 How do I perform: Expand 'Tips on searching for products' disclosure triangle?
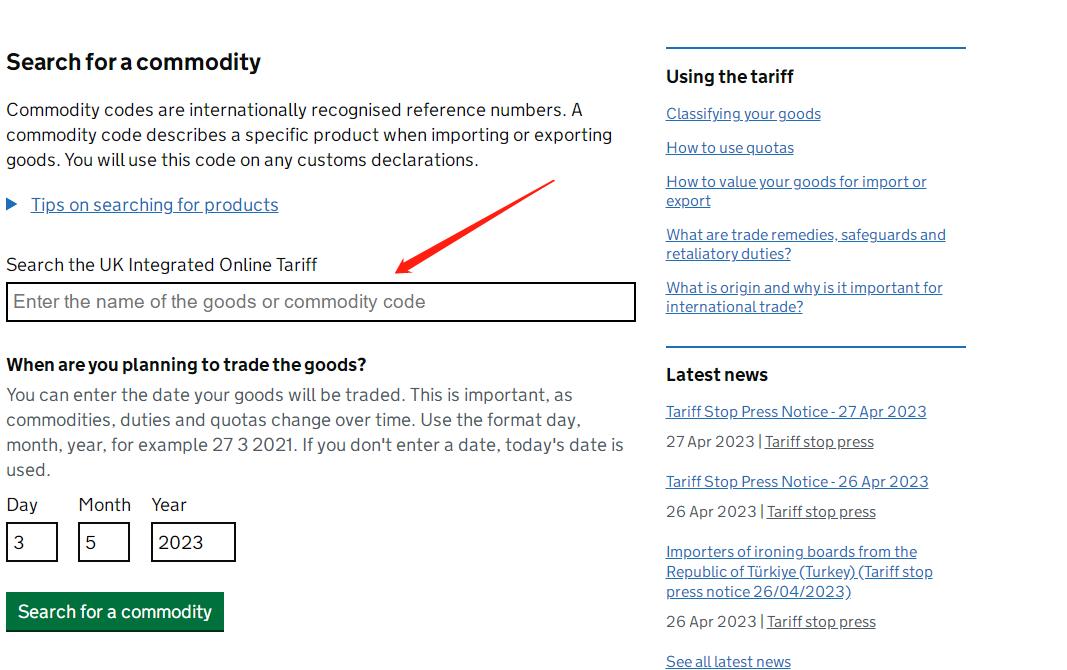click(12, 204)
